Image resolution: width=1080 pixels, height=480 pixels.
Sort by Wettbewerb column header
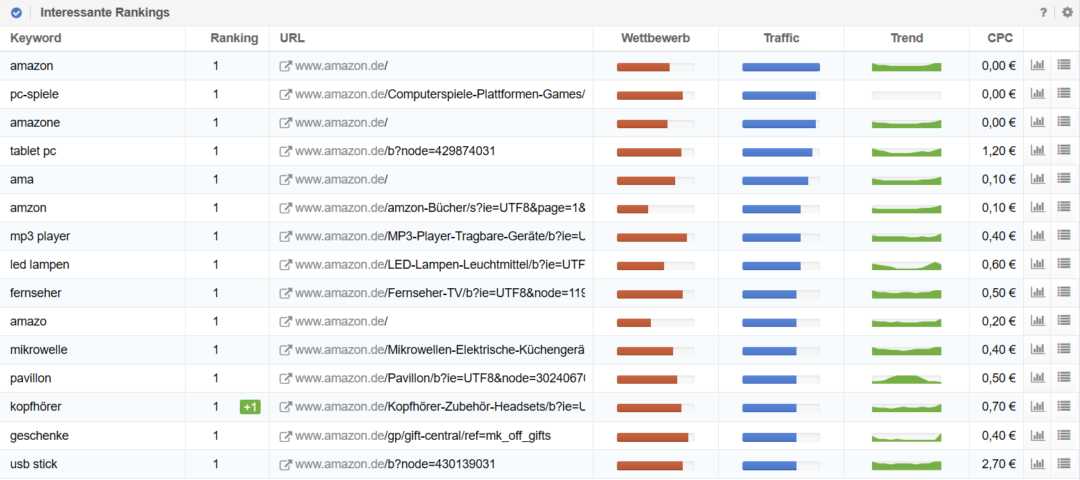(x=655, y=39)
